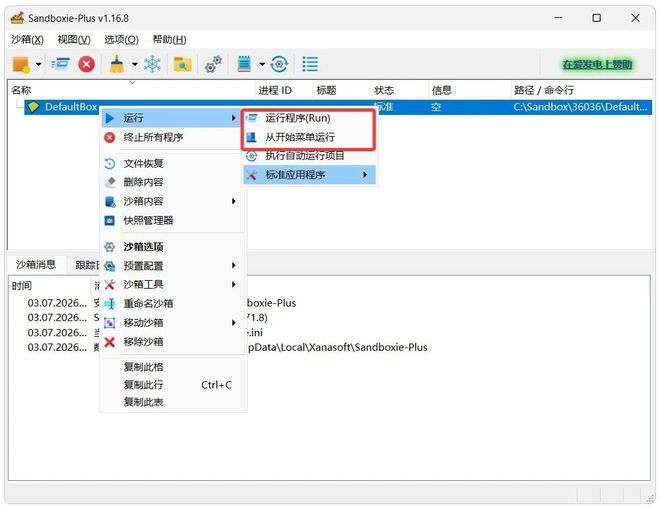Screen dimensions: 660x508
Task: Click the snapshot icon beside 快照管理器
Action: pos(110,221)
